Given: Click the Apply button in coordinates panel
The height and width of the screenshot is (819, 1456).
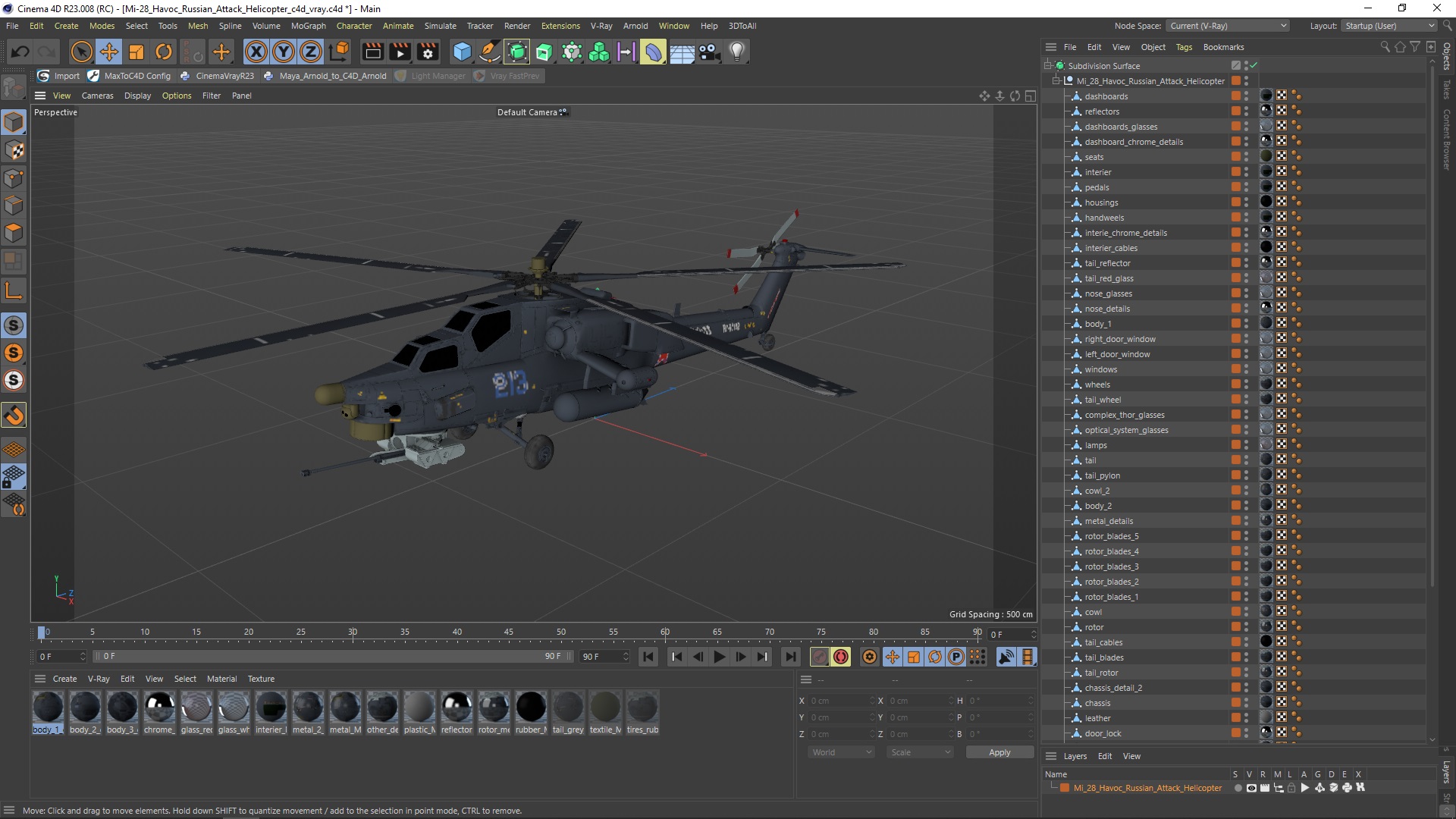Looking at the screenshot, I should point(998,752).
